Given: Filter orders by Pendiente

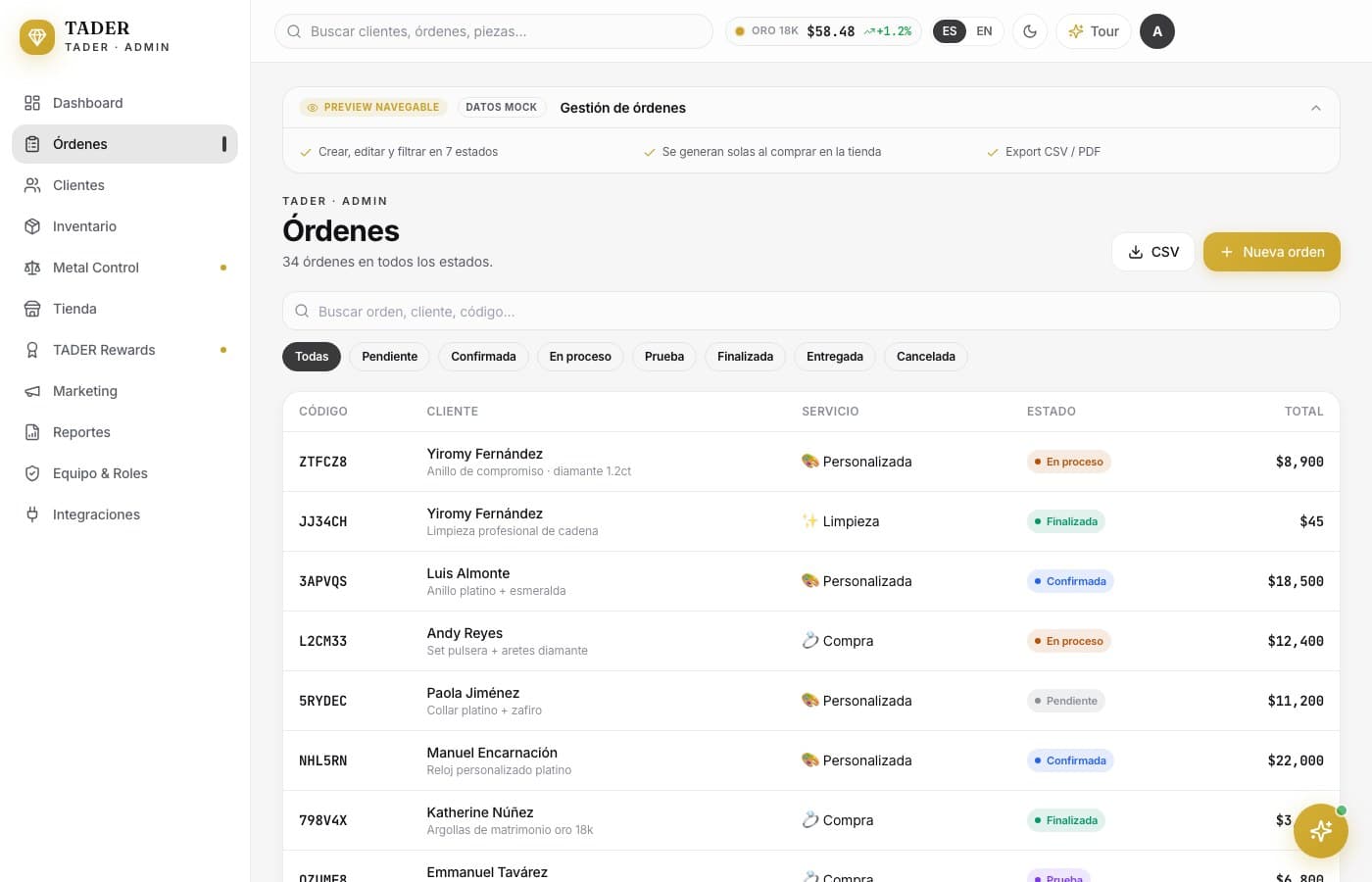Looking at the screenshot, I should coord(390,357).
